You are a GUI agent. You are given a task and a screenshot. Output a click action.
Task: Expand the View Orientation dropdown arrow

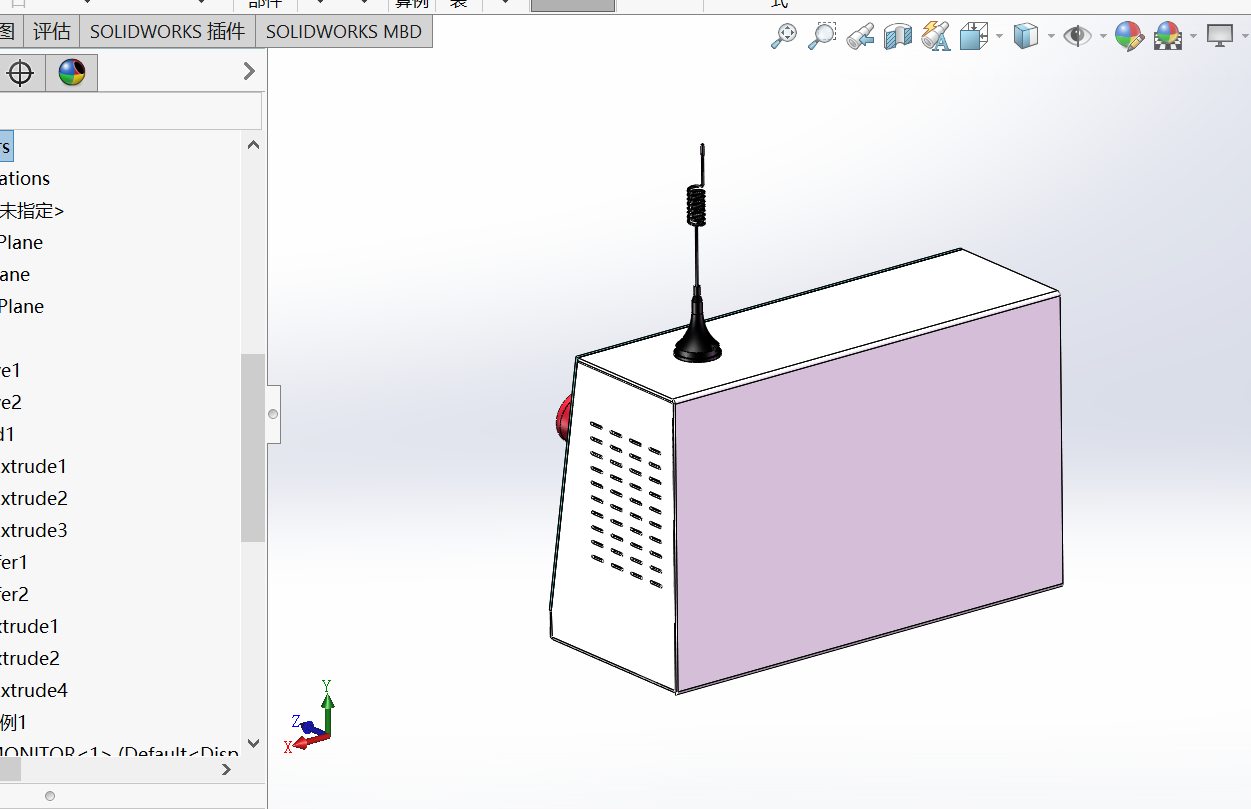click(1000, 37)
